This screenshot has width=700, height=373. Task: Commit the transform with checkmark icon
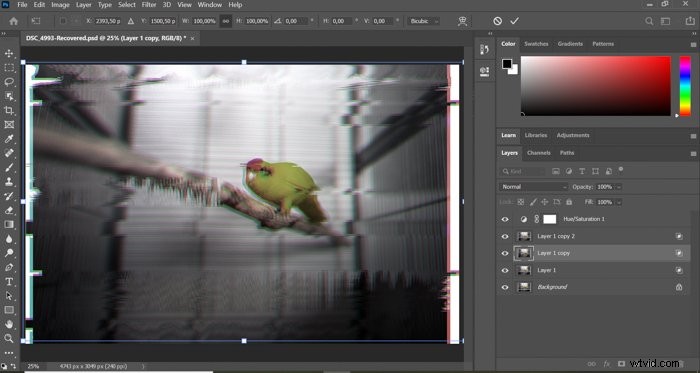(x=515, y=21)
